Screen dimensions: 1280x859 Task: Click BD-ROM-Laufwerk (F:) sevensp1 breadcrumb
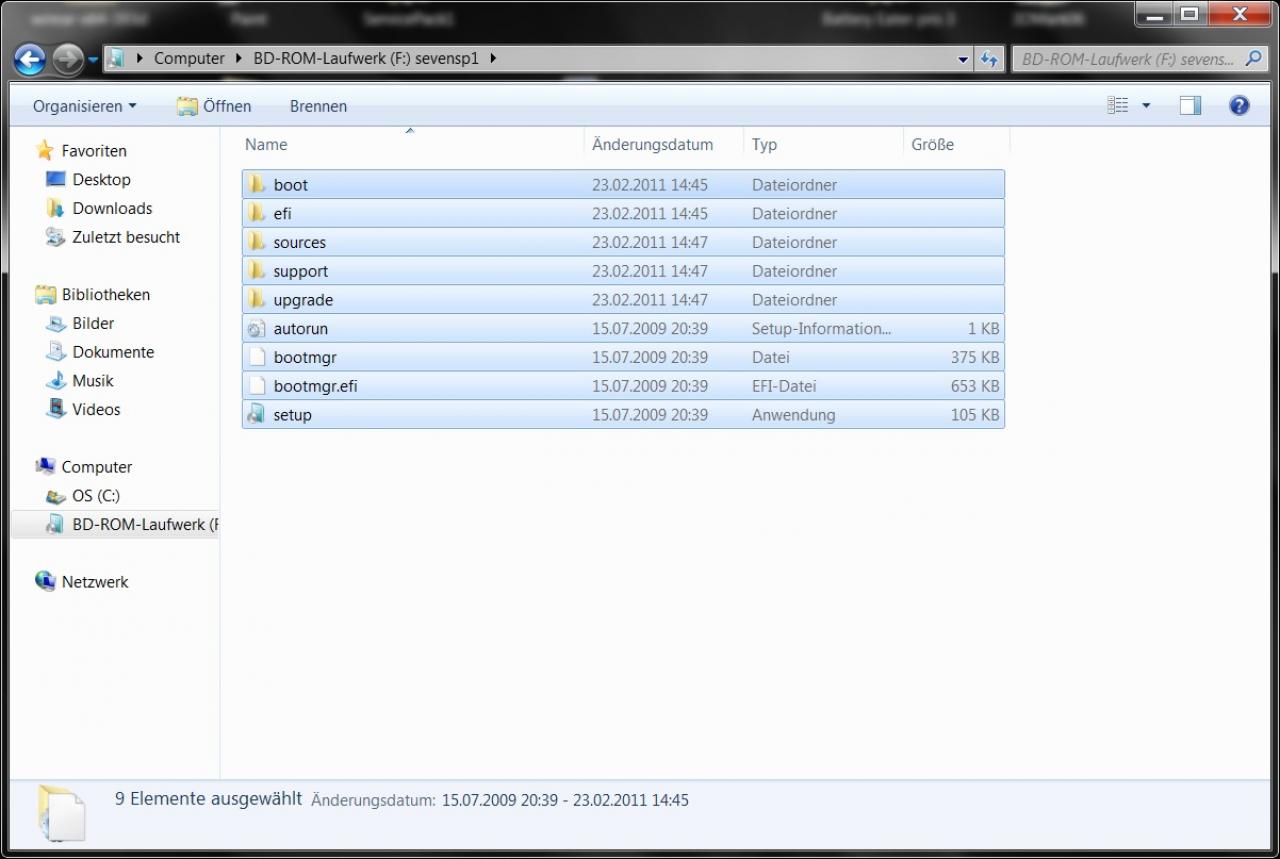point(366,58)
